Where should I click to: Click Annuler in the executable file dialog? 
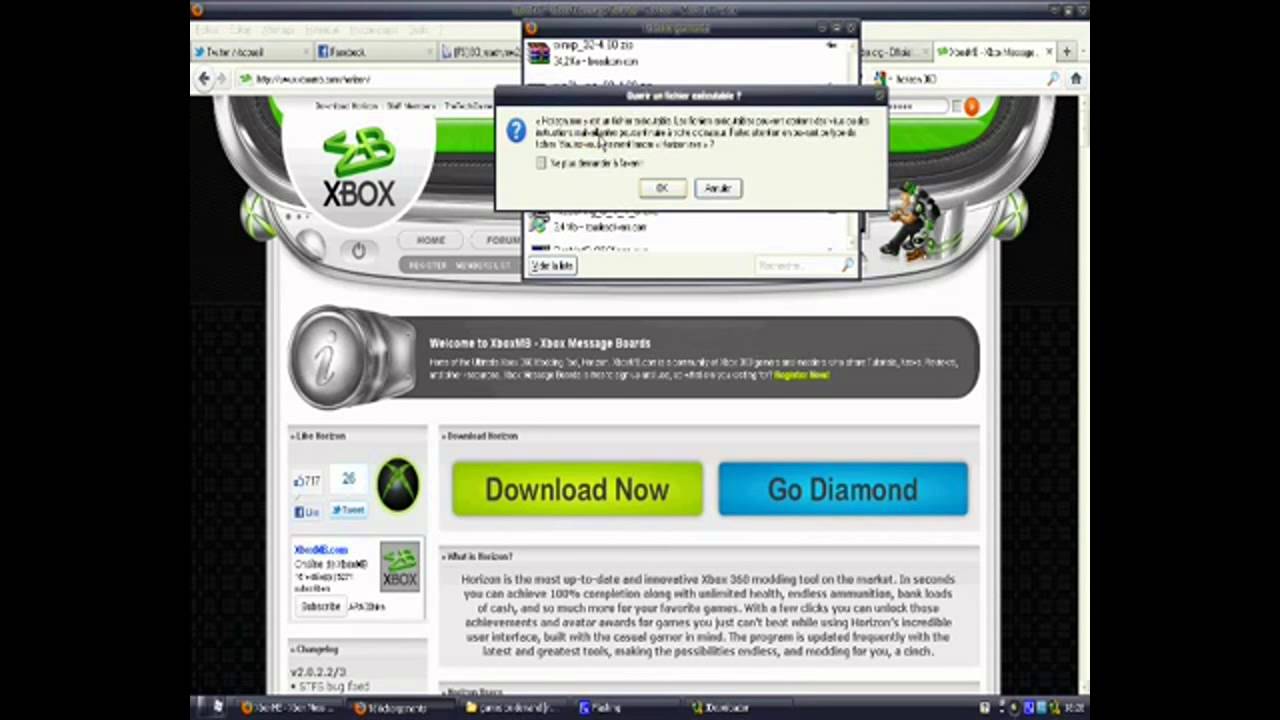pyautogui.click(x=718, y=188)
